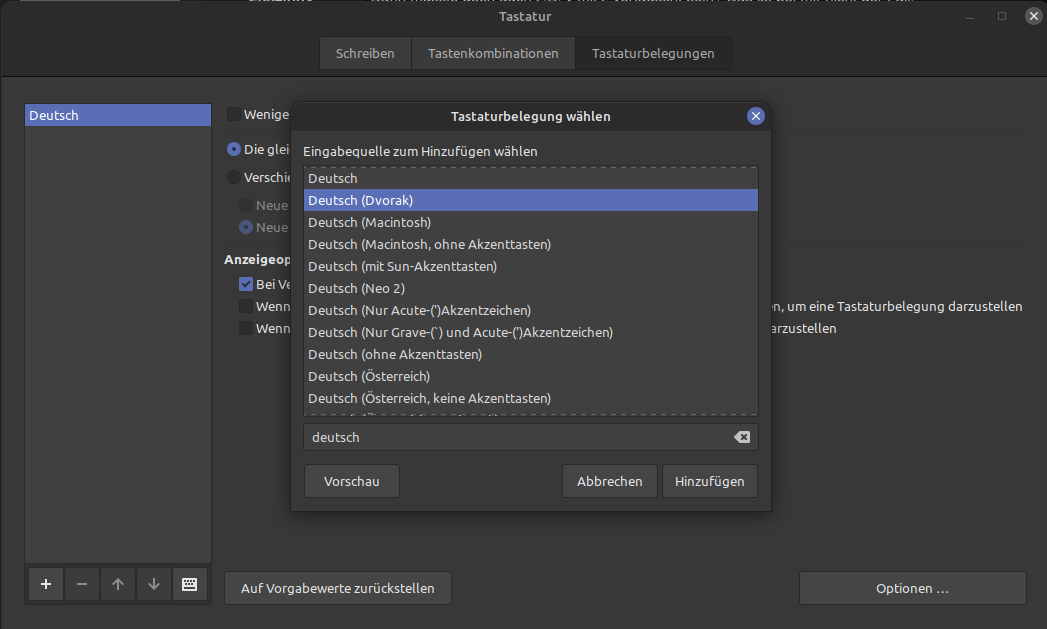Open the Optionen ... button
1047x629 pixels.
tap(913, 588)
